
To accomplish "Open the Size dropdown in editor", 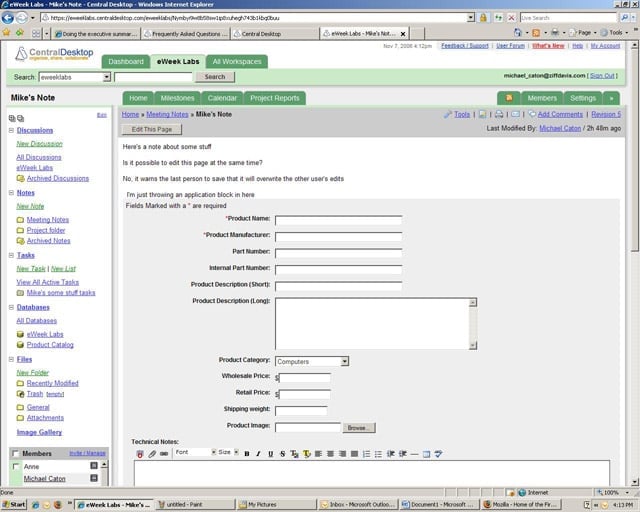I will tap(236, 452).
